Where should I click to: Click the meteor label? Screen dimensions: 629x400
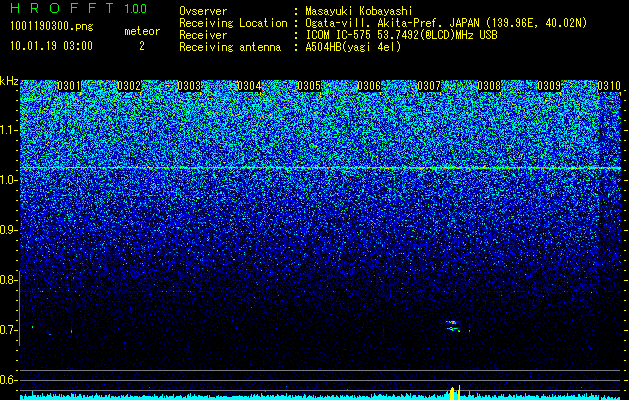click(x=142, y=31)
